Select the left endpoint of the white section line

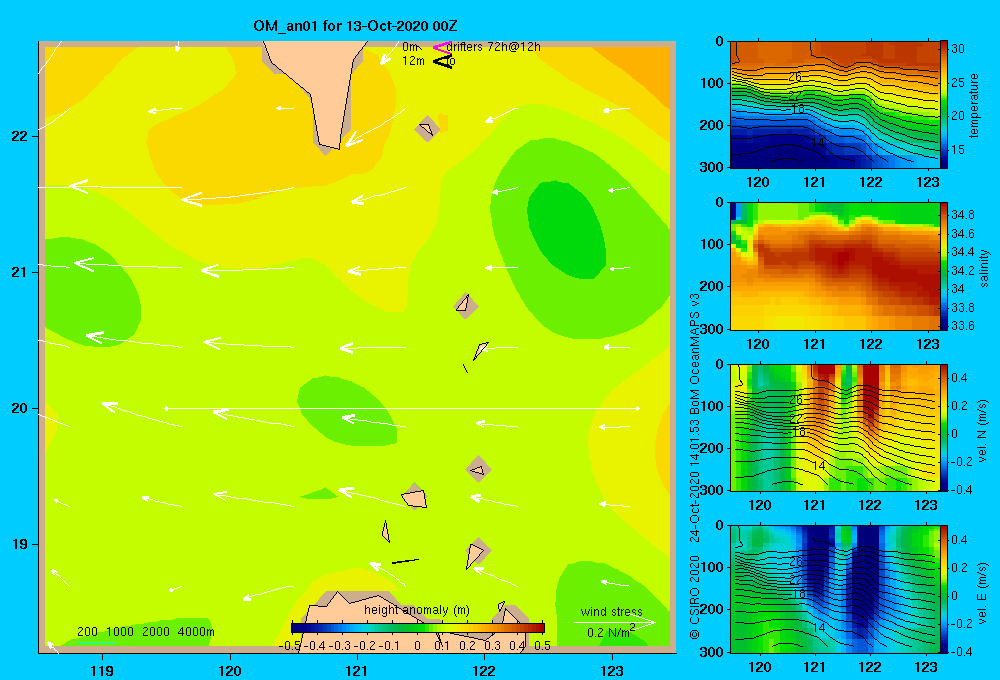166,408
